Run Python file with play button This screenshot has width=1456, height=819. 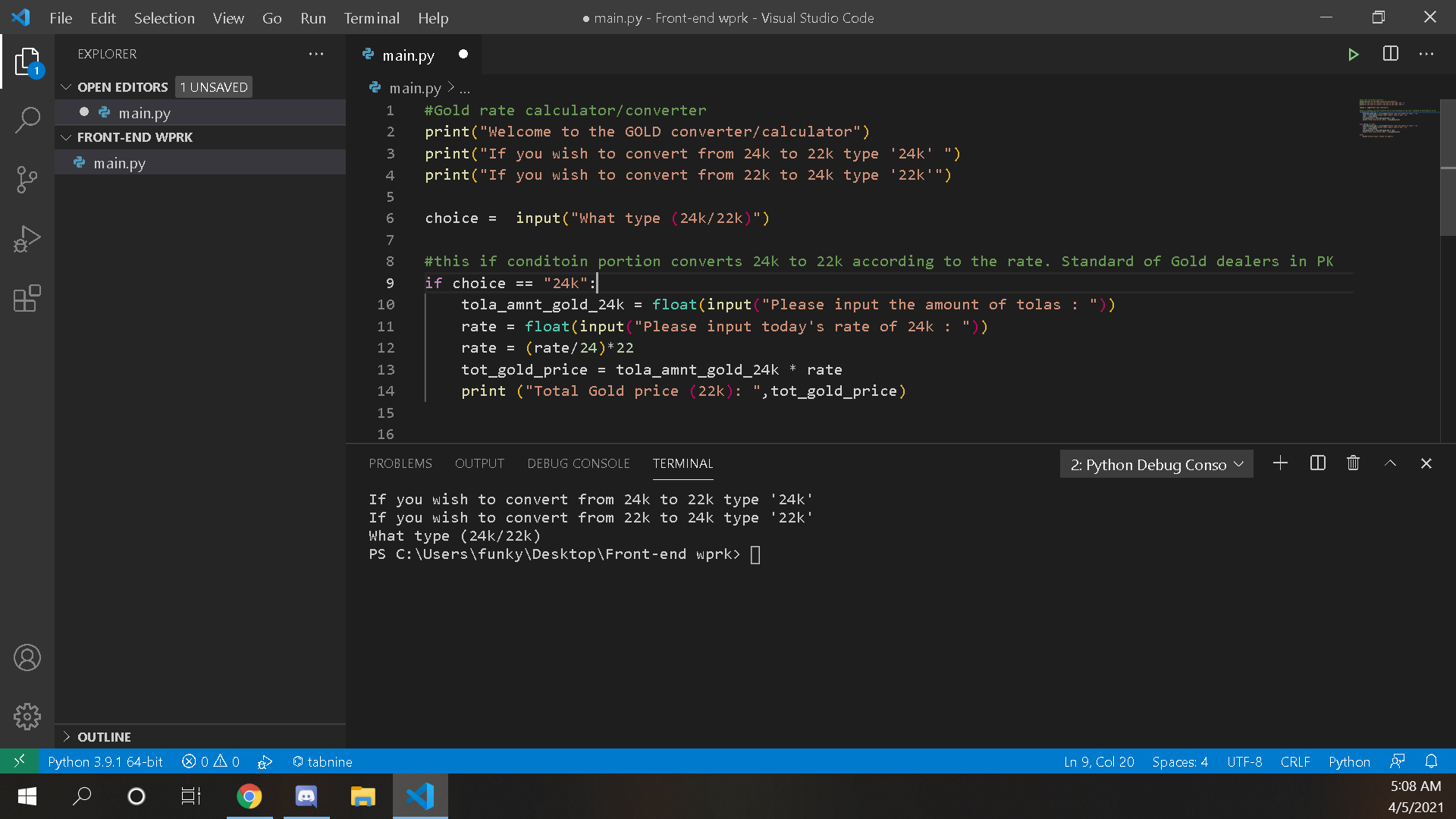pyautogui.click(x=1353, y=55)
